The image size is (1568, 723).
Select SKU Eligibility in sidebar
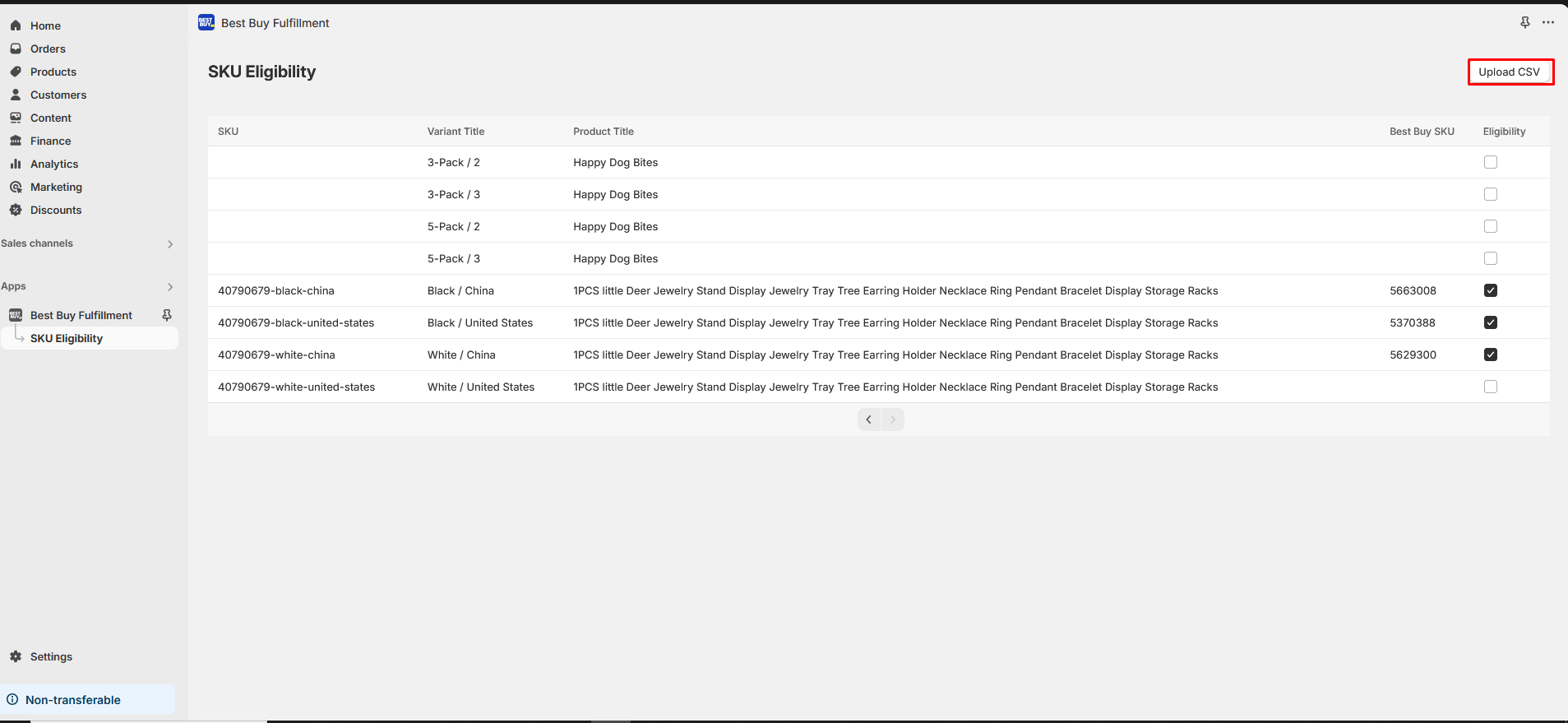pyautogui.click(x=67, y=338)
